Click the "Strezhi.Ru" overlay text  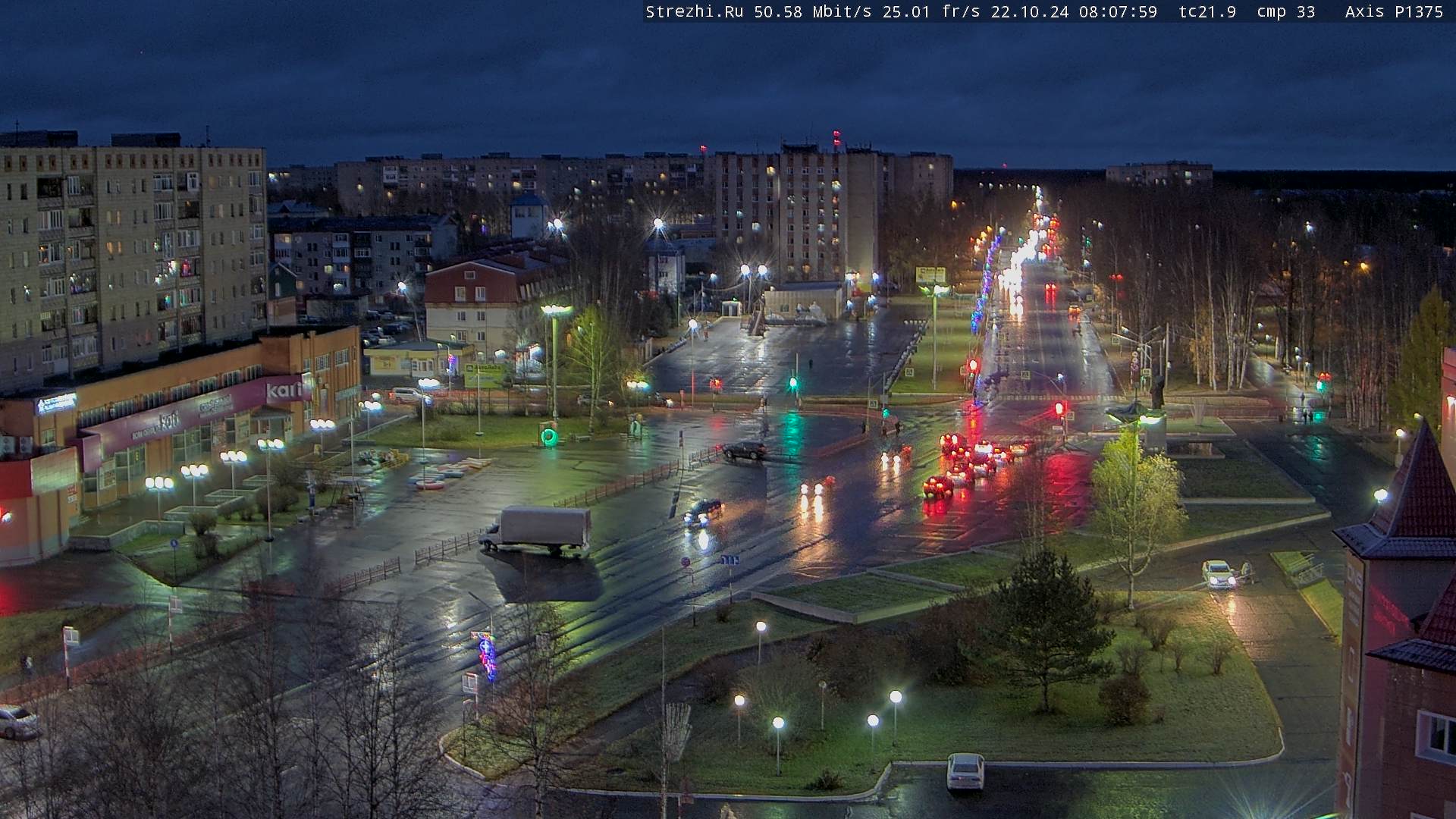695,11
